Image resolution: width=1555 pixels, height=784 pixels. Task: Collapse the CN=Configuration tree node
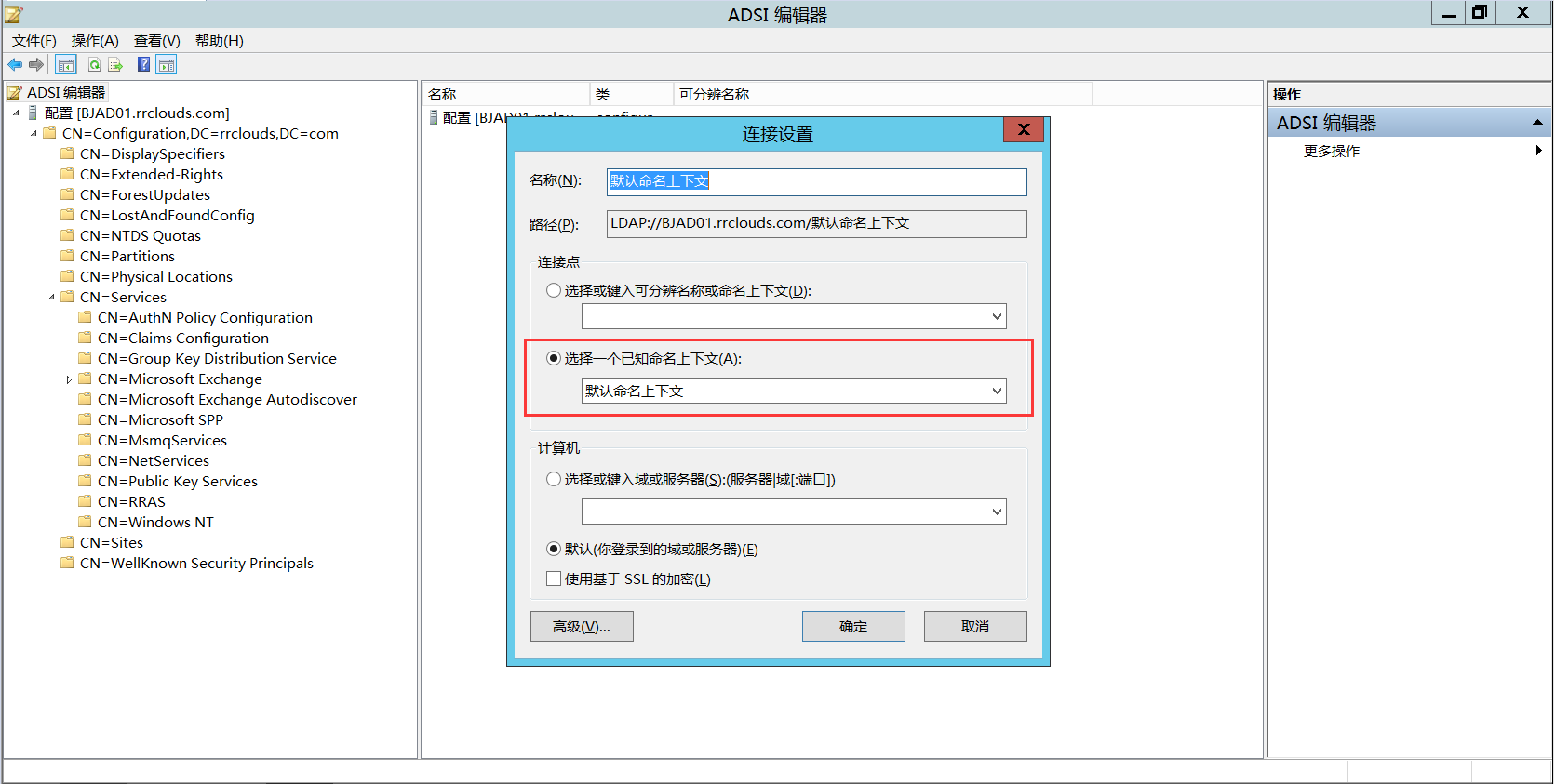[x=34, y=133]
